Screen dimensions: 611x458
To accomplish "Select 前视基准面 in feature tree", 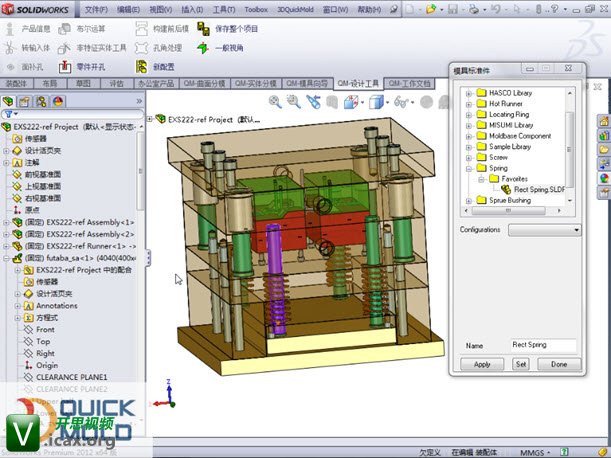I will [43, 174].
